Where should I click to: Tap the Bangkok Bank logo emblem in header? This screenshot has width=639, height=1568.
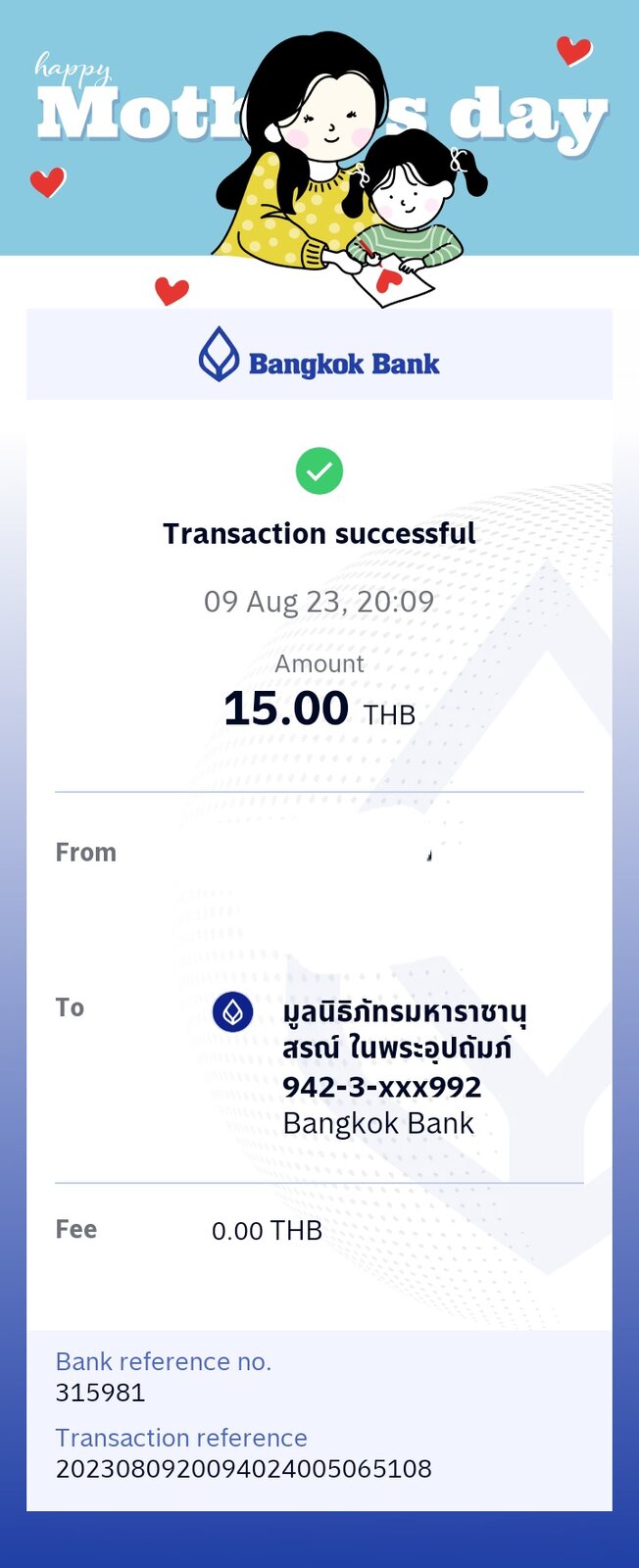219,354
